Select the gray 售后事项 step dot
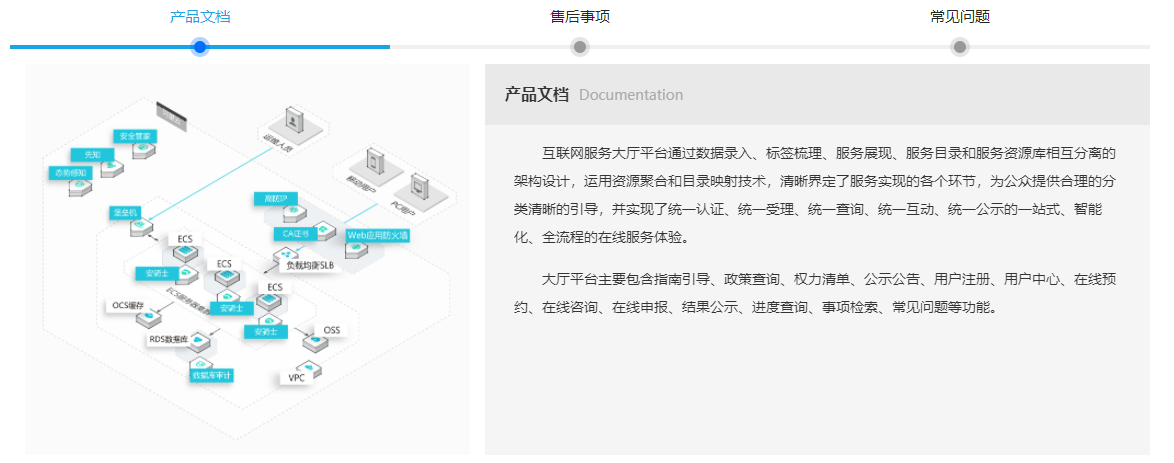The height and width of the screenshot is (463, 1174). coord(580,47)
